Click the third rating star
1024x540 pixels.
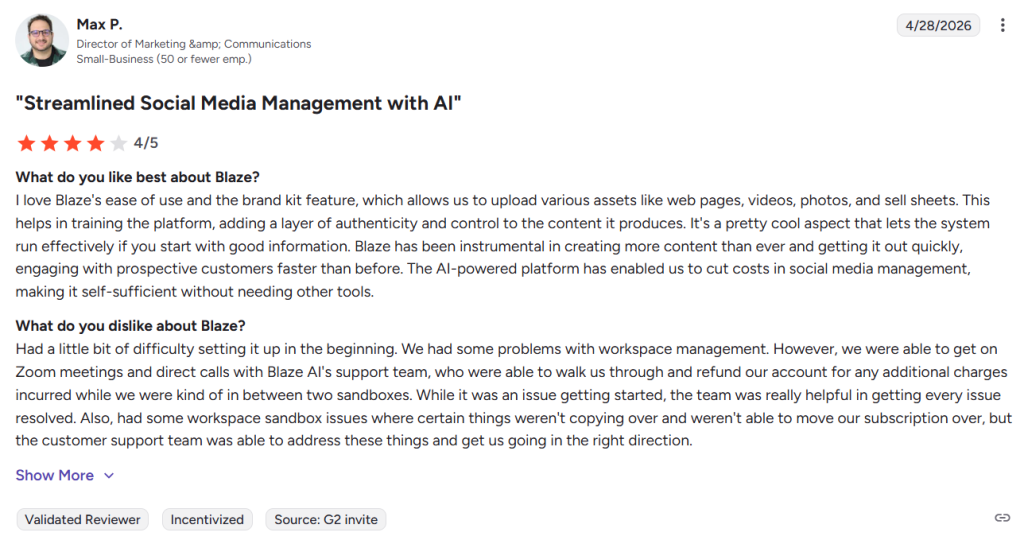[72, 143]
